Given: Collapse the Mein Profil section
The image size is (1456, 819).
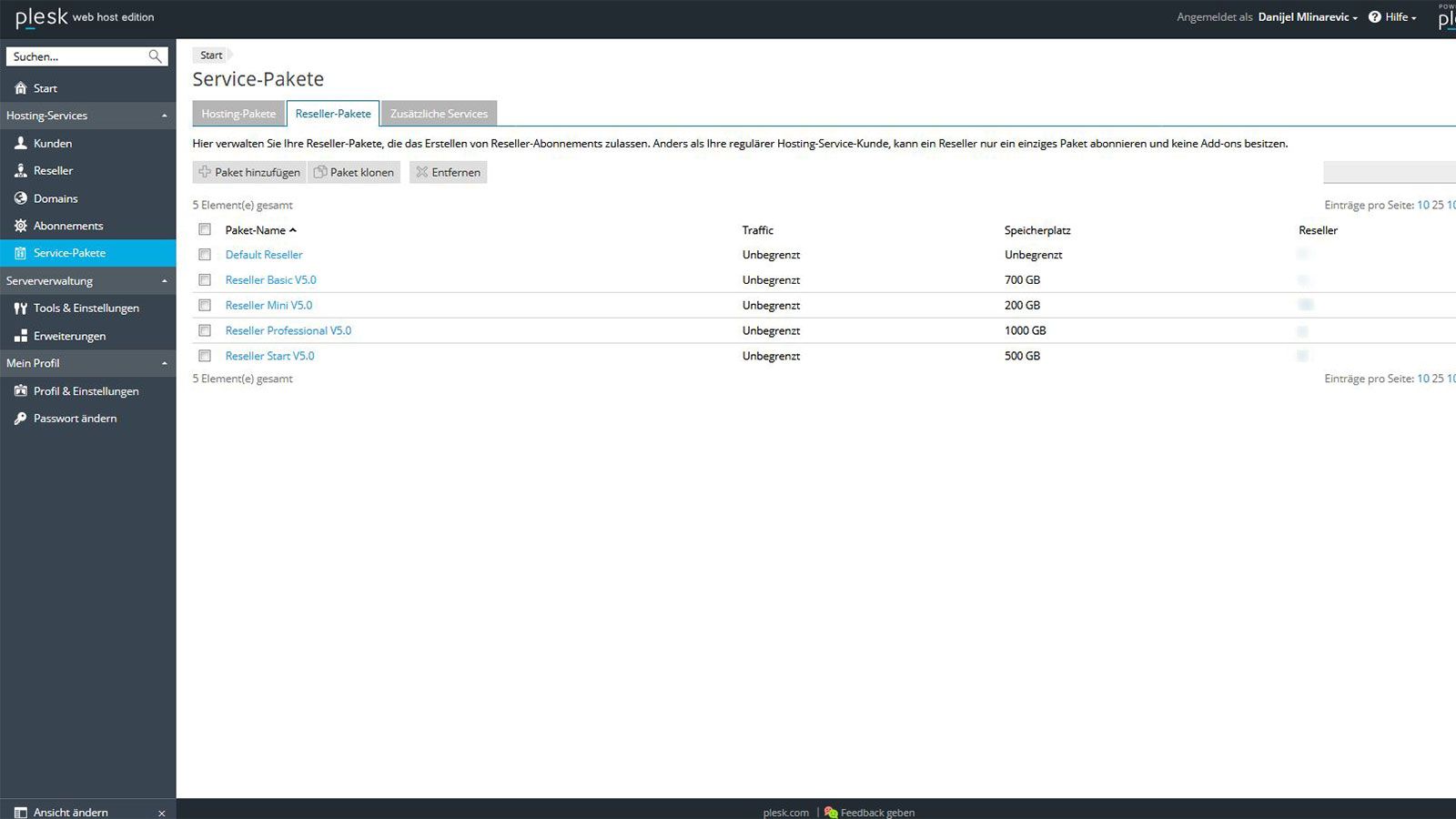Looking at the screenshot, I should click(164, 362).
